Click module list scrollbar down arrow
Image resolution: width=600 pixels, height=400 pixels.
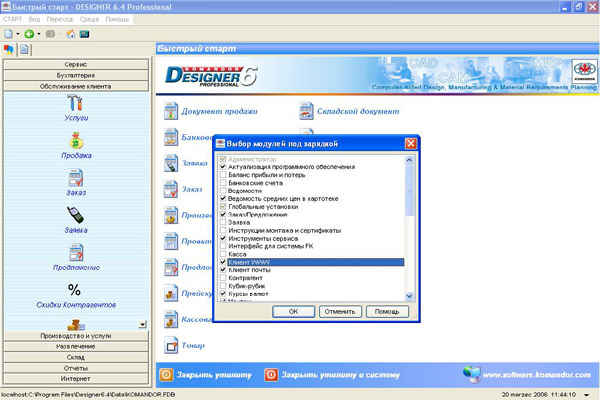[409, 296]
